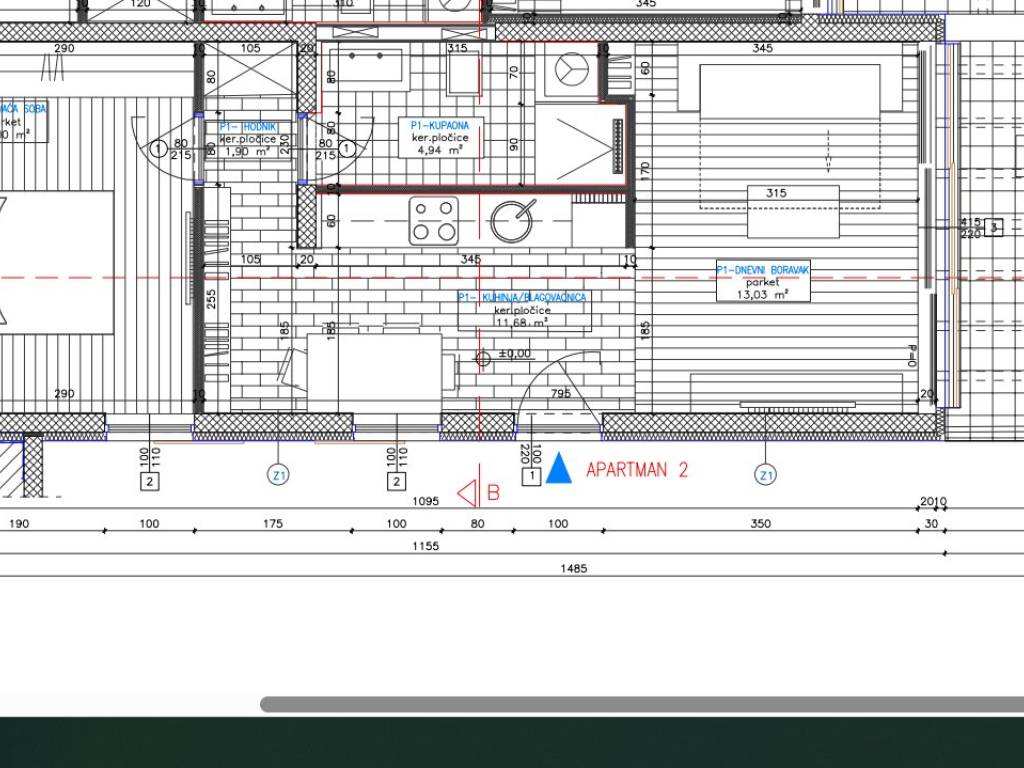Click the washing machine symbol in bathroom
The height and width of the screenshot is (768, 1024).
[573, 68]
